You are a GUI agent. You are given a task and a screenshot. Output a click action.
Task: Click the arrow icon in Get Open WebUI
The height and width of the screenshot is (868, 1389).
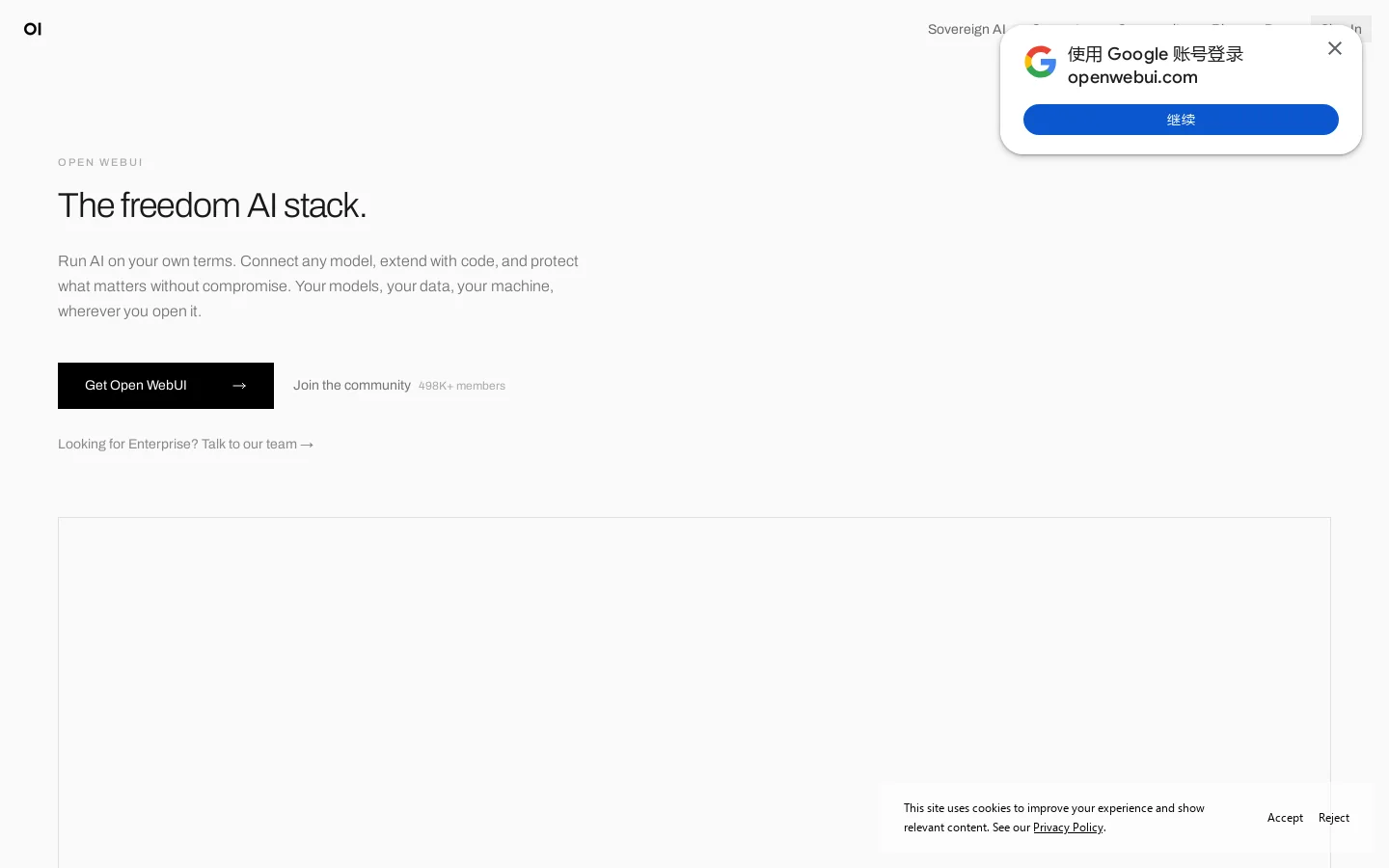click(x=239, y=386)
